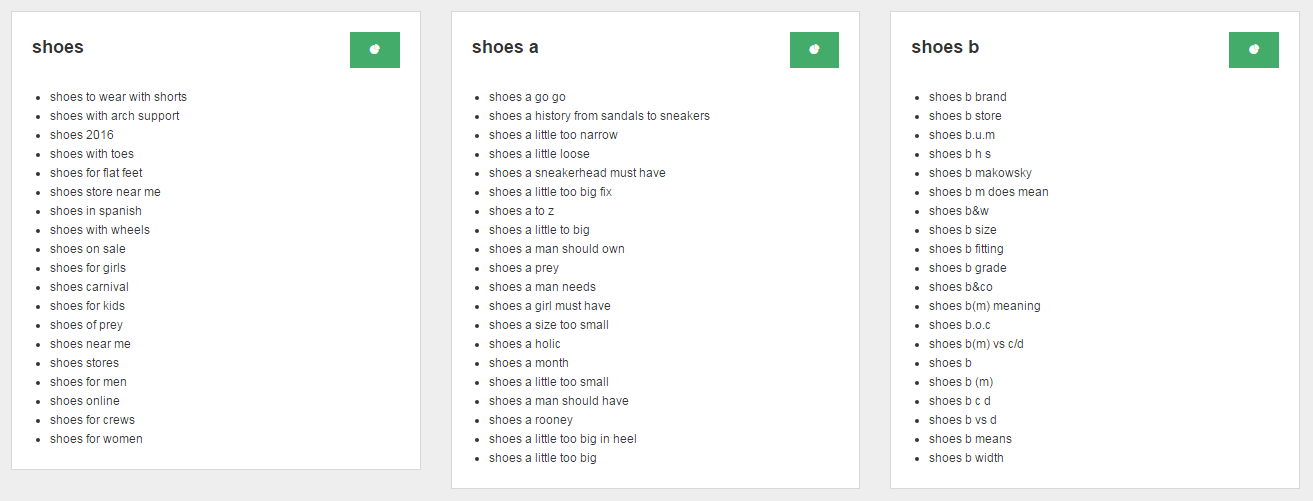Select the 'shoes b makowsky' keyword
This screenshot has width=1313, height=501.
(980, 173)
